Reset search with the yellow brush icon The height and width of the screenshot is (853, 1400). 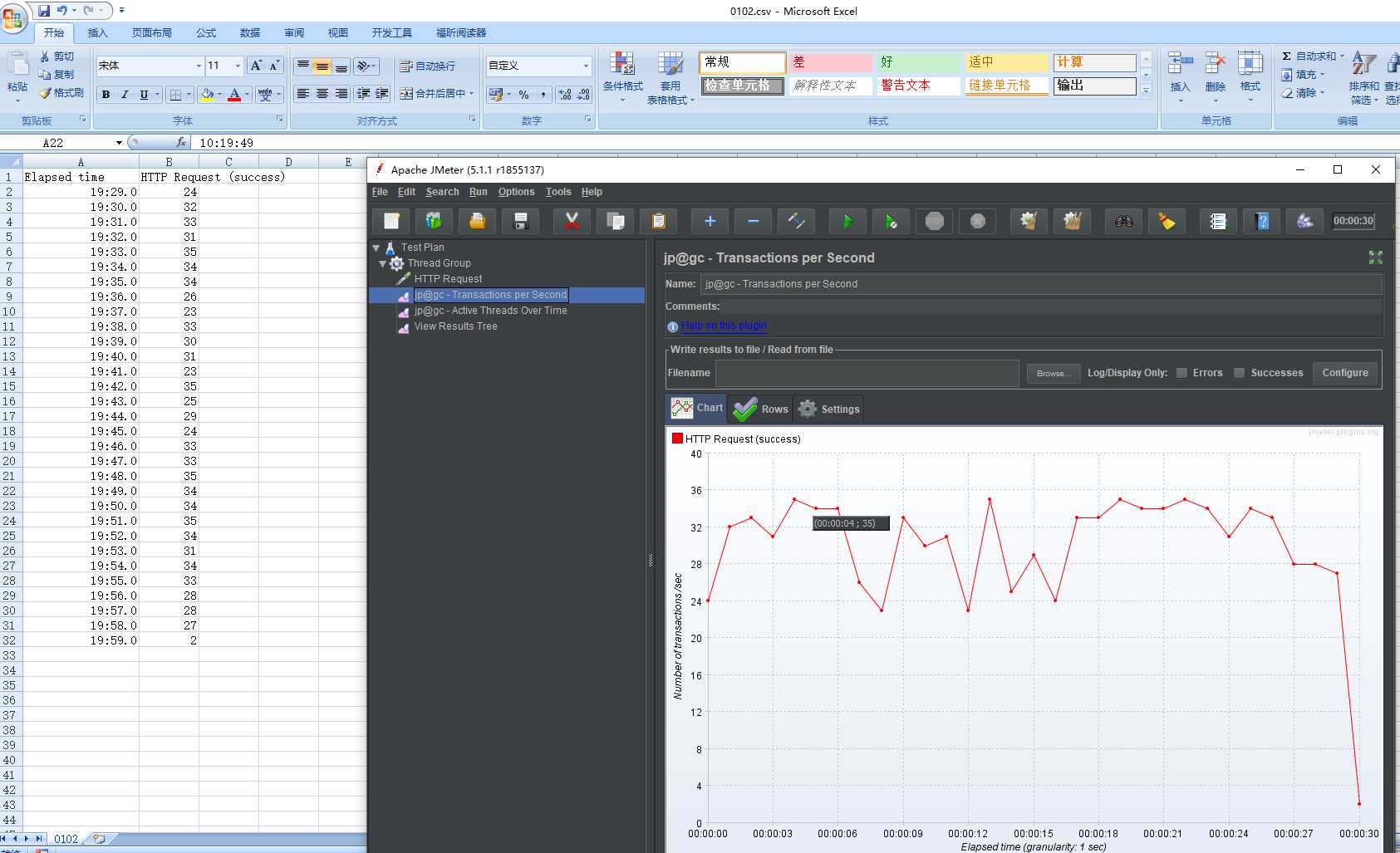(1167, 221)
